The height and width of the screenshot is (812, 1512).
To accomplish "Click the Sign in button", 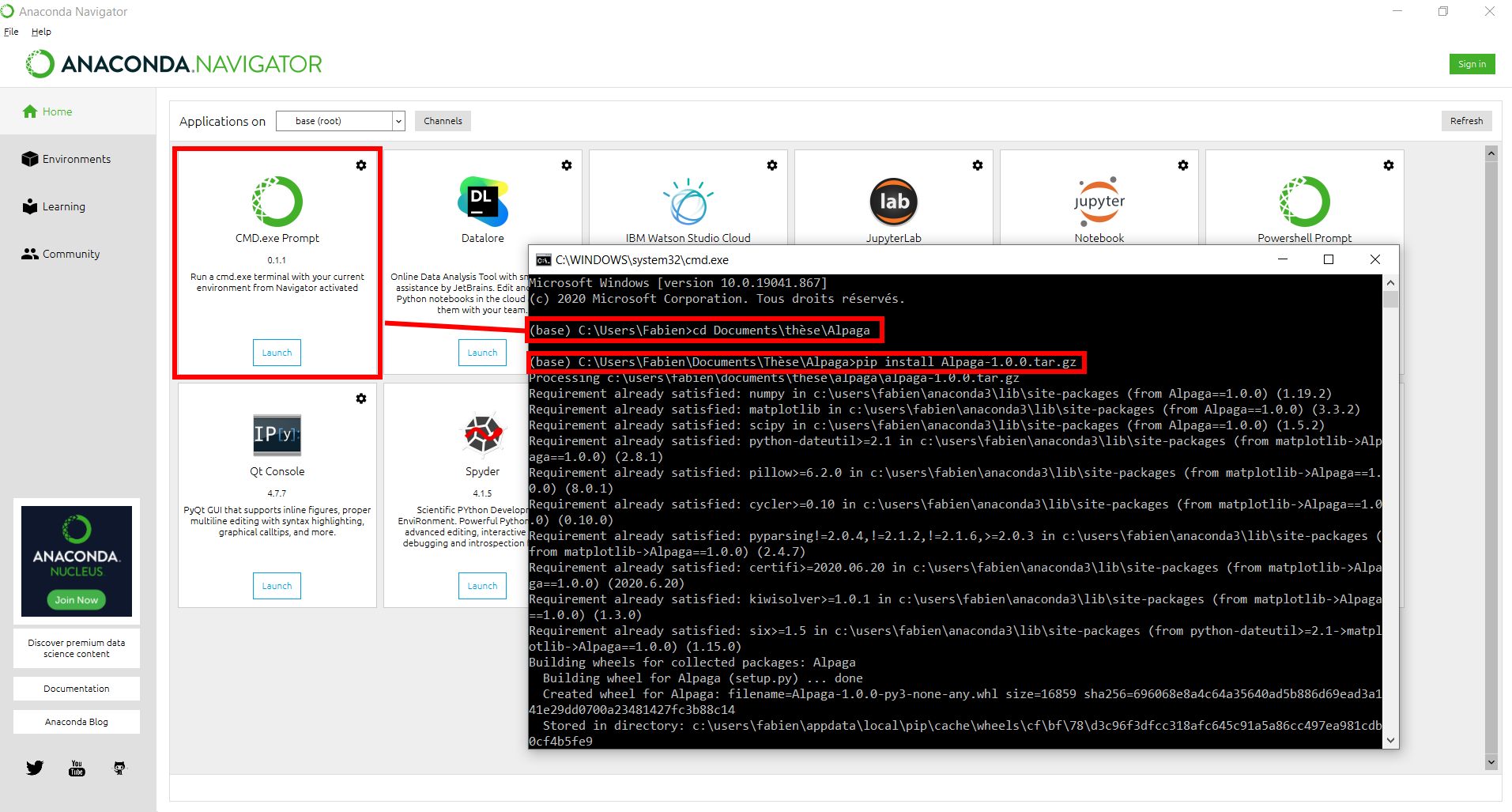I will [1472, 64].
